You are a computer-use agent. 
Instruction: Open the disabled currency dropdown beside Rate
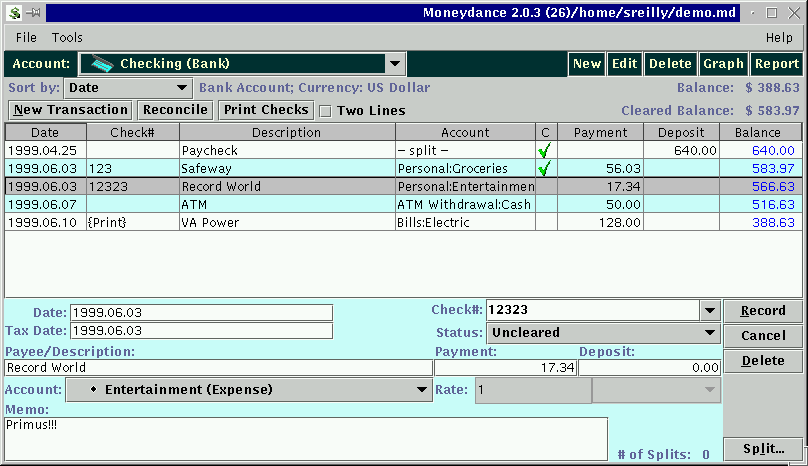pos(656,390)
